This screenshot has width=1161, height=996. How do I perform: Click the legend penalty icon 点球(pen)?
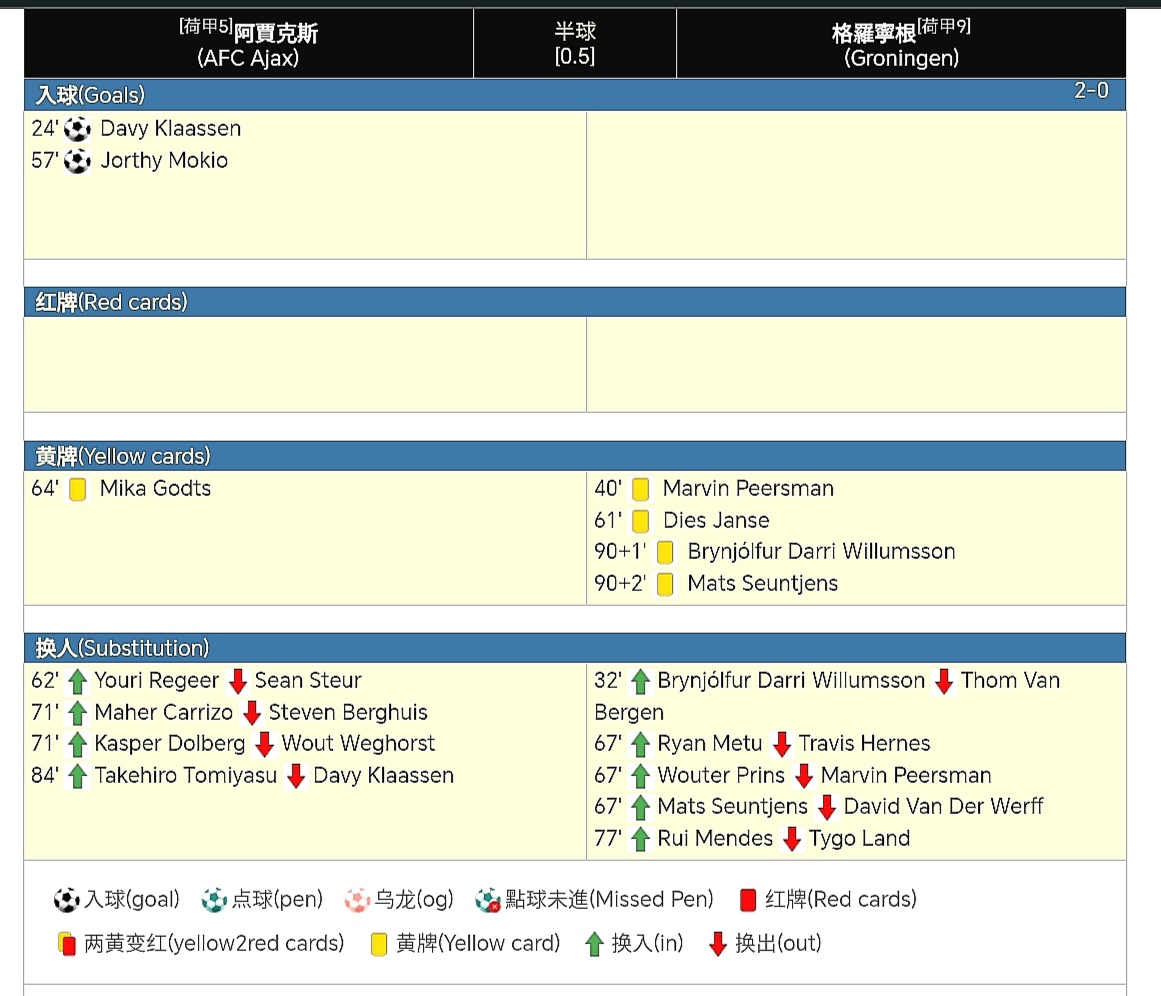(214, 900)
